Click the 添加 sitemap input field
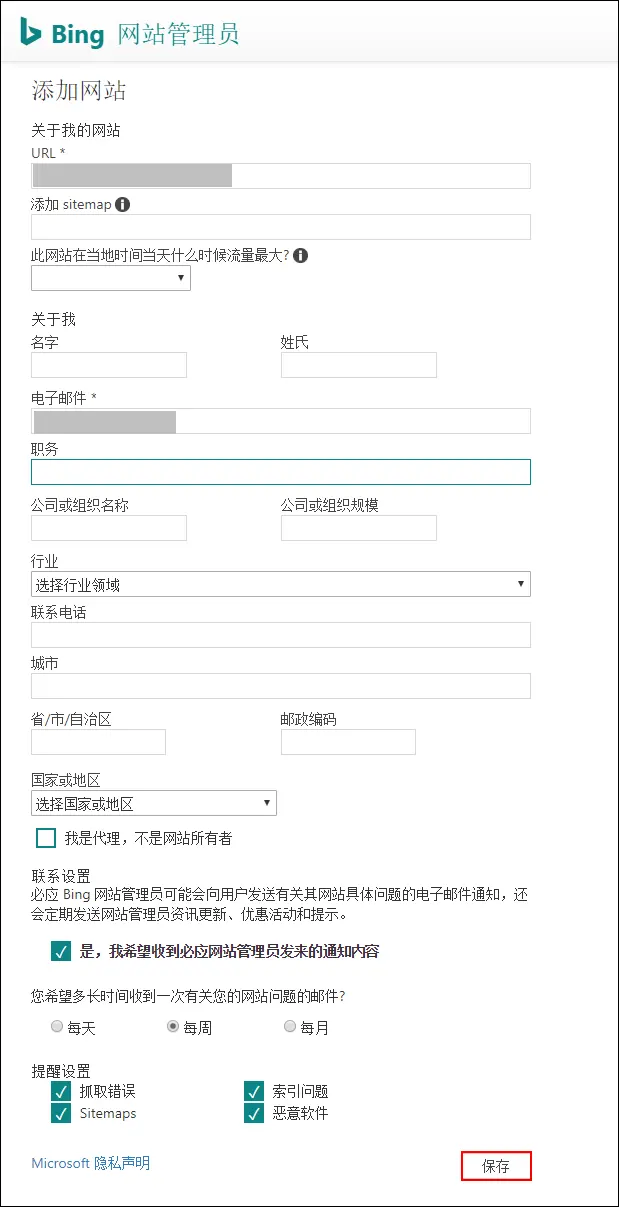The width and height of the screenshot is (619, 1207). tap(280, 227)
